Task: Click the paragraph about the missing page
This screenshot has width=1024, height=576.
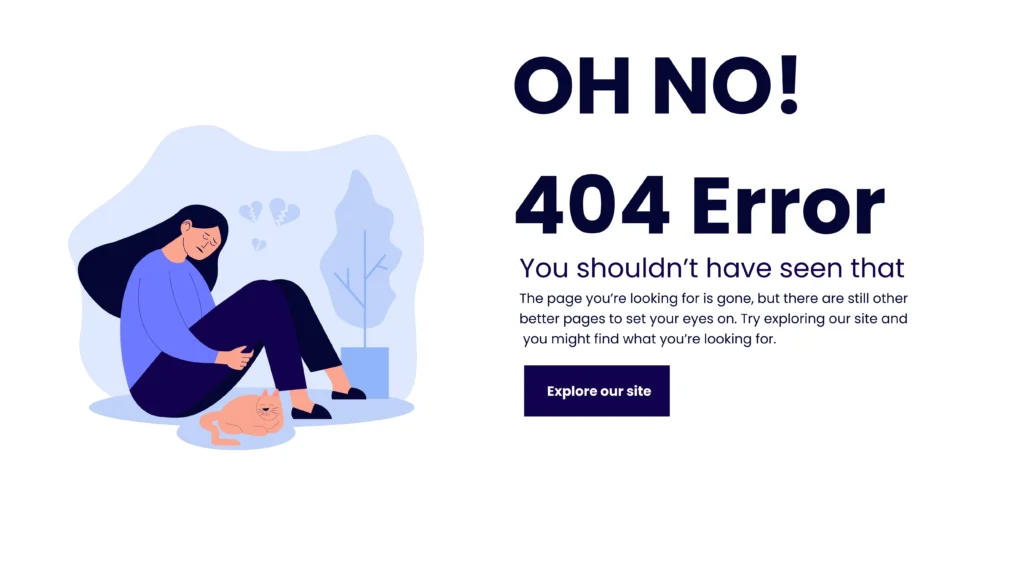Action: tap(713, 318)
